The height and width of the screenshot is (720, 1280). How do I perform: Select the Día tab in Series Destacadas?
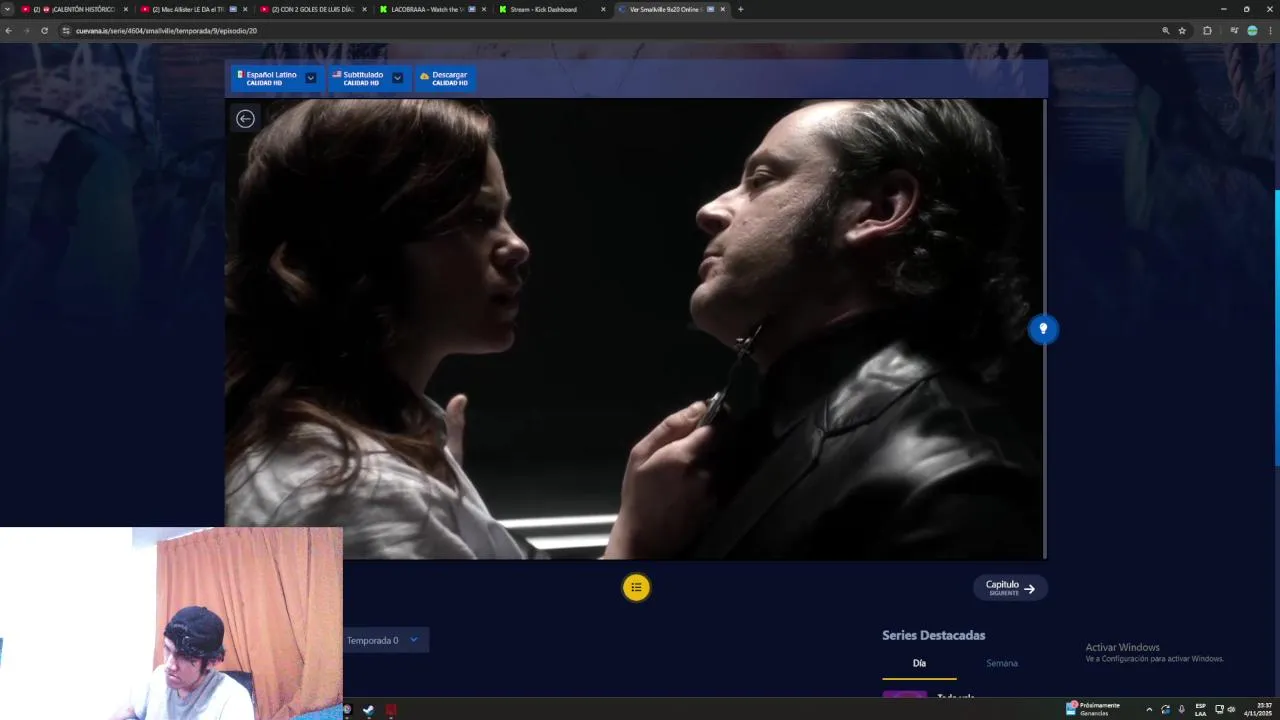(x=919, y=663)
